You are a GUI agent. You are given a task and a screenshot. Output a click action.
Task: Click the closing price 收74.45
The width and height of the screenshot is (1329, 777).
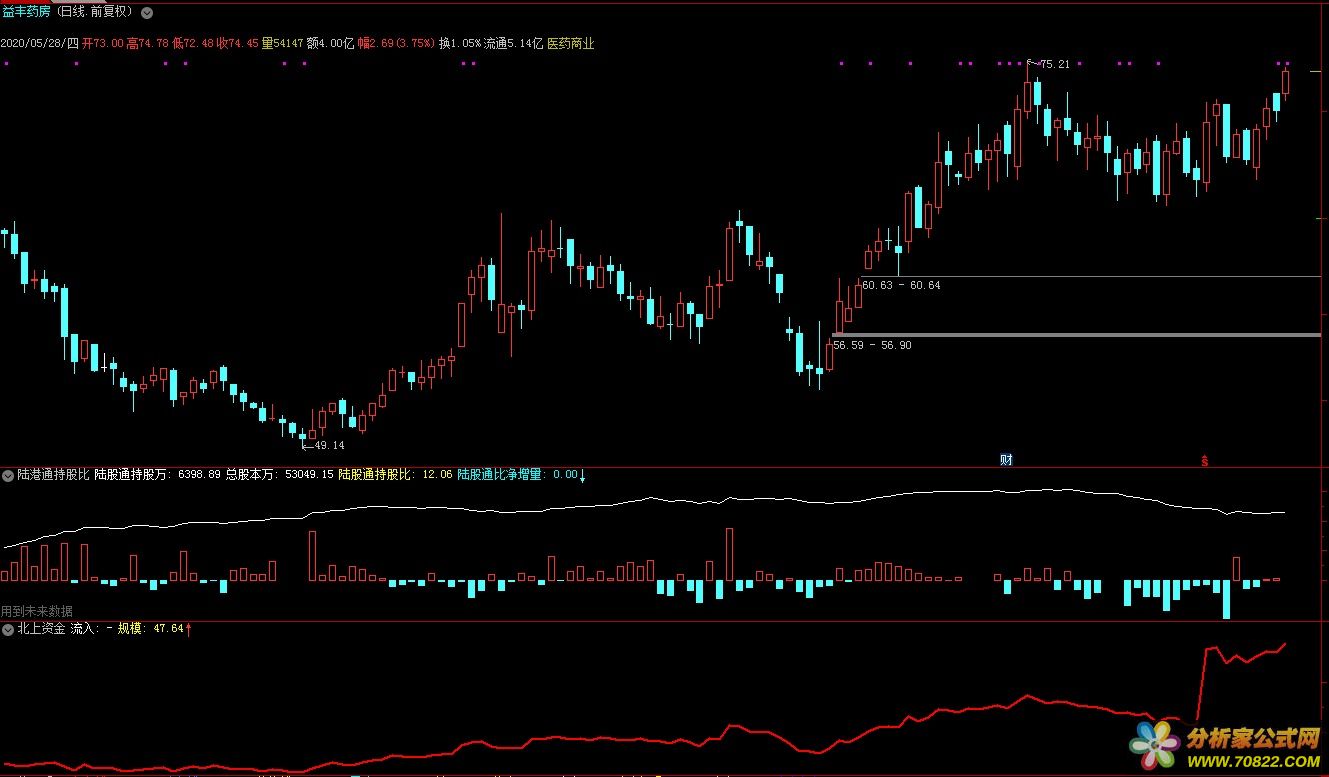point(238,44)
